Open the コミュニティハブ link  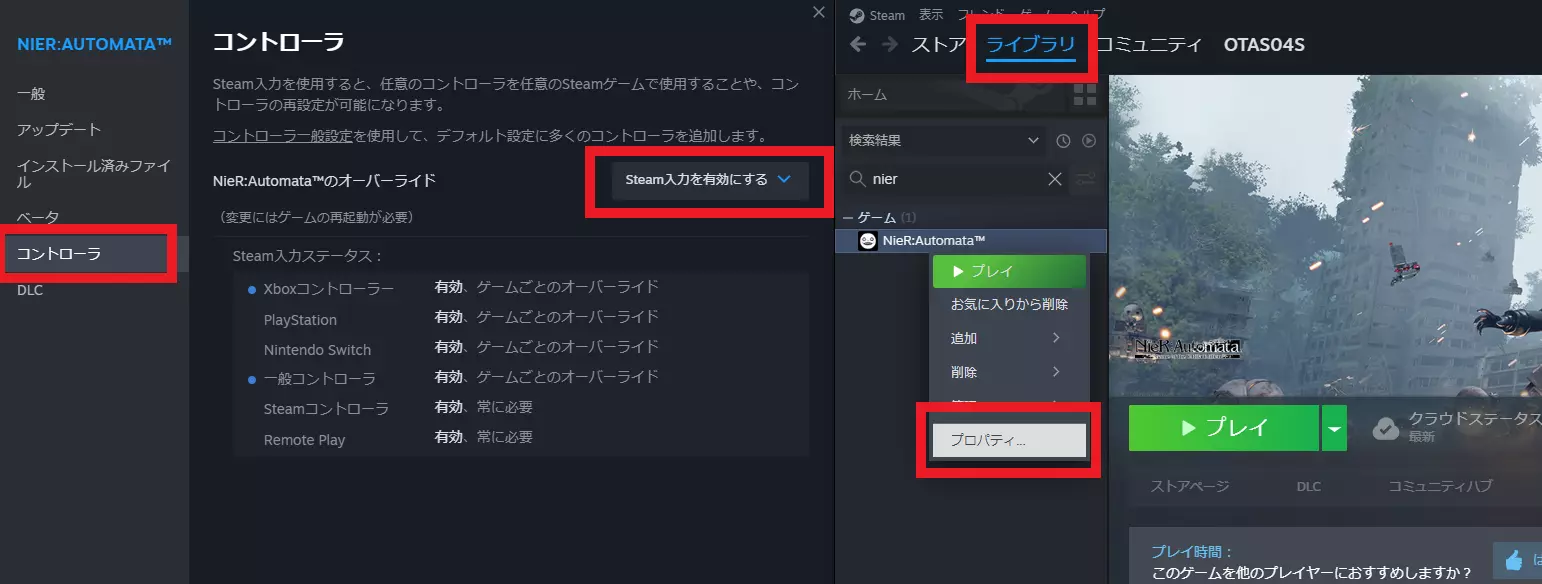pyautogui.click(x=1440, y=486)
